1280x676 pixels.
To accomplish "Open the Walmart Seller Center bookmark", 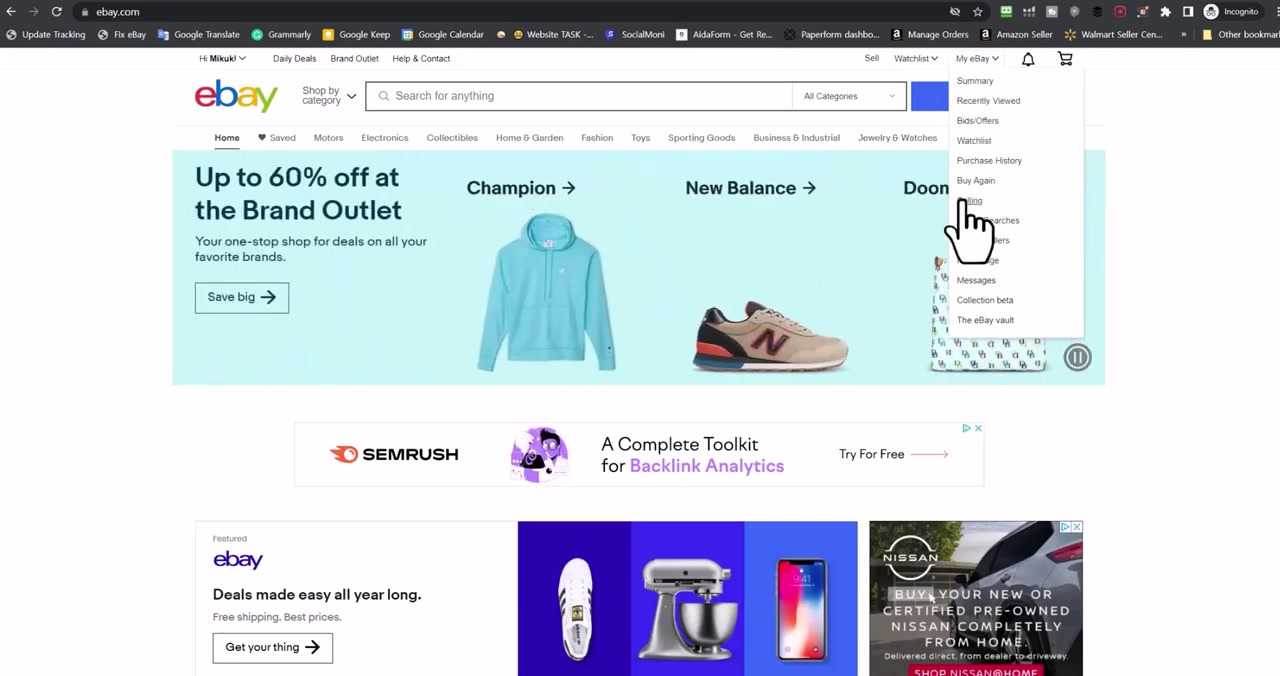I will click(x=1113, y=35).
